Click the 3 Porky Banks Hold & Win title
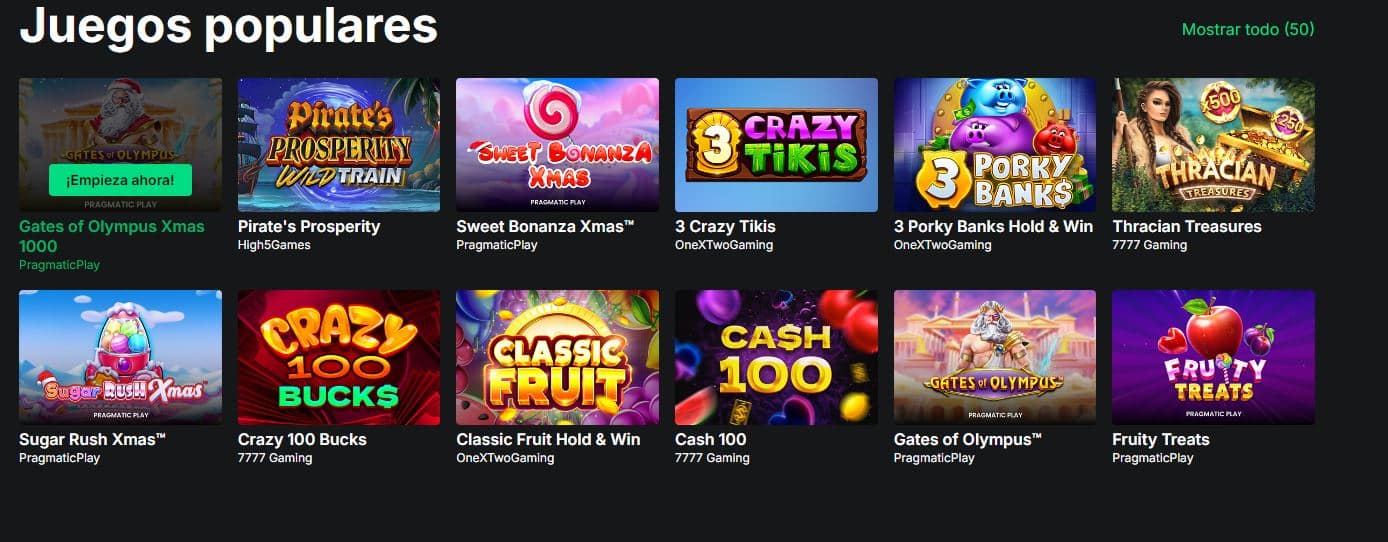Screen dimensions: 1388x542 point(993,226)
